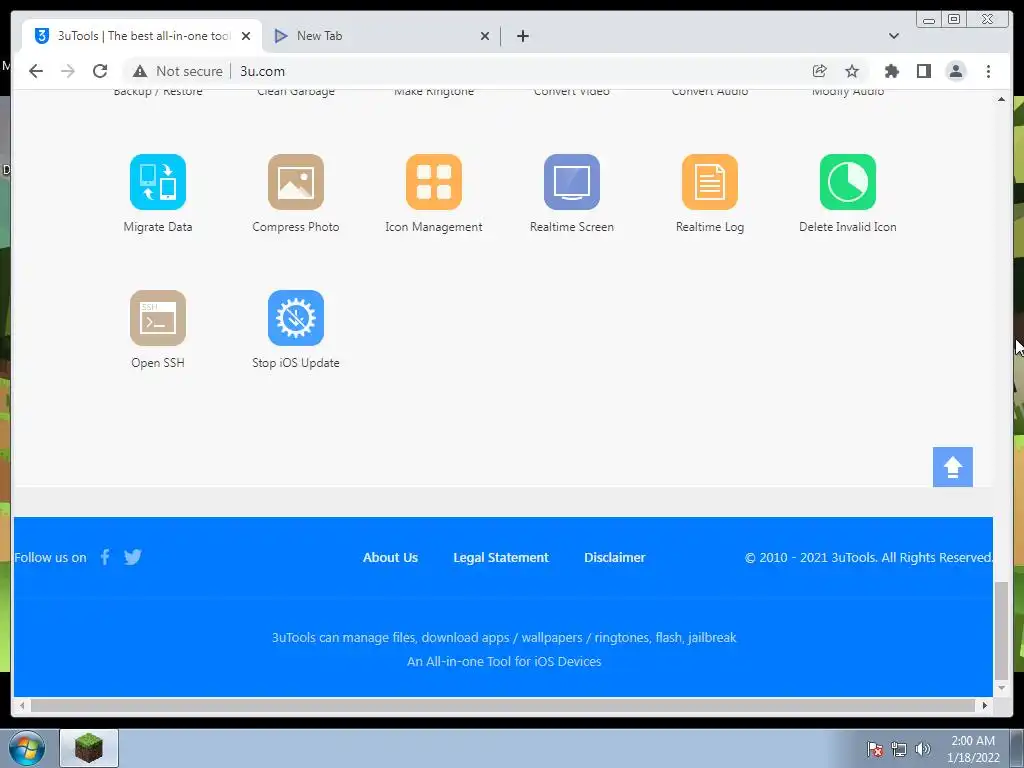Click the Stop iOS Update label
1024x768 pixels.
[x=295, y=362]
